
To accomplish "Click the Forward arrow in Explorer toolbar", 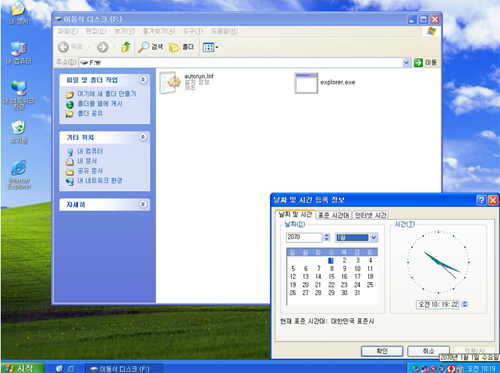I will point(103,47).
